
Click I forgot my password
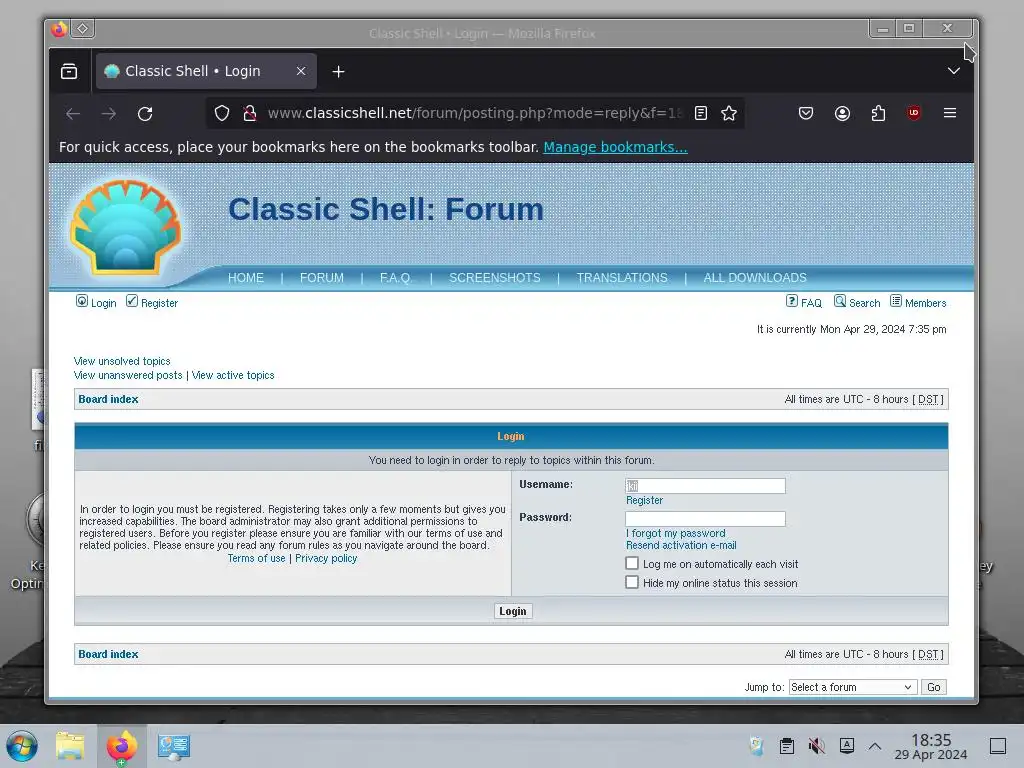pyautogui.click(x=676, y=534)
